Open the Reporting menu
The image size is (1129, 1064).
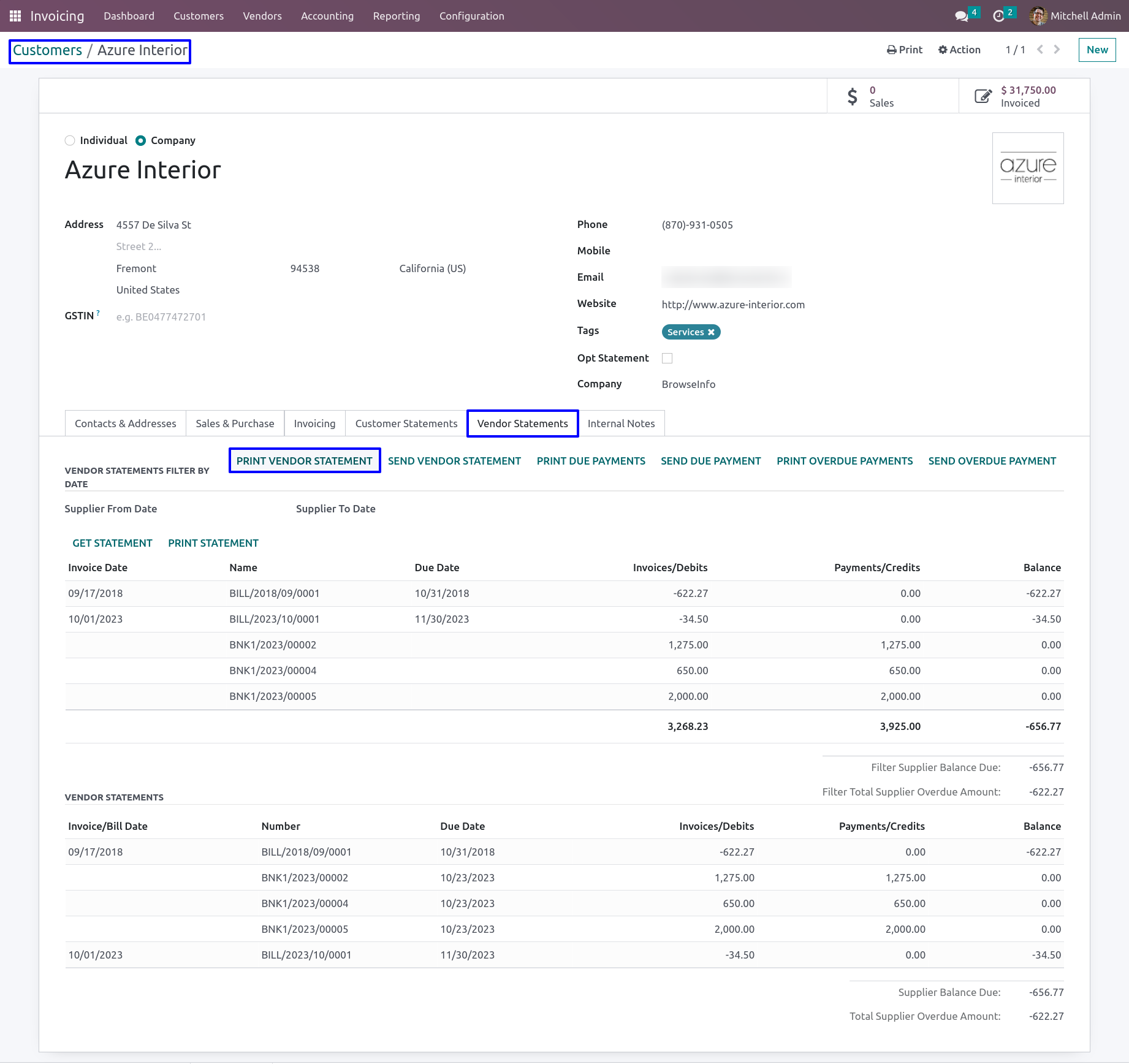[x=397, y=16]
